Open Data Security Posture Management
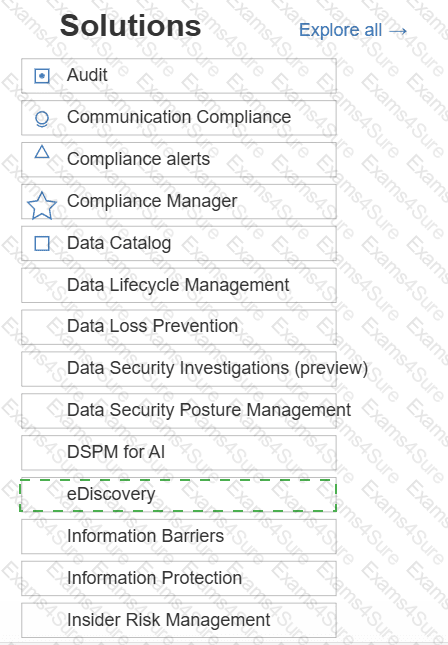The height and width of the screenshot is (645, 448). [x=179, y=411]
